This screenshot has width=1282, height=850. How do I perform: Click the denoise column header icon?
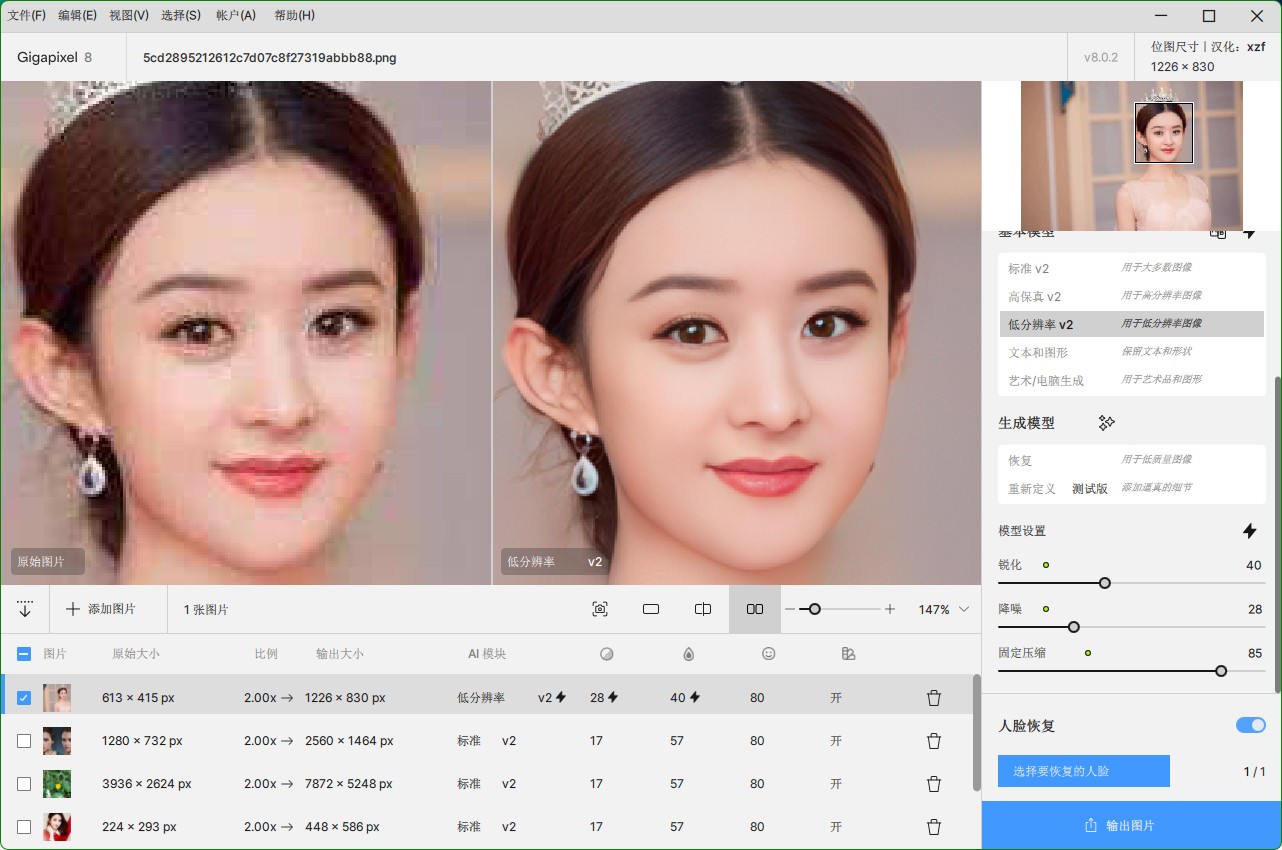[x=606, y=654]
